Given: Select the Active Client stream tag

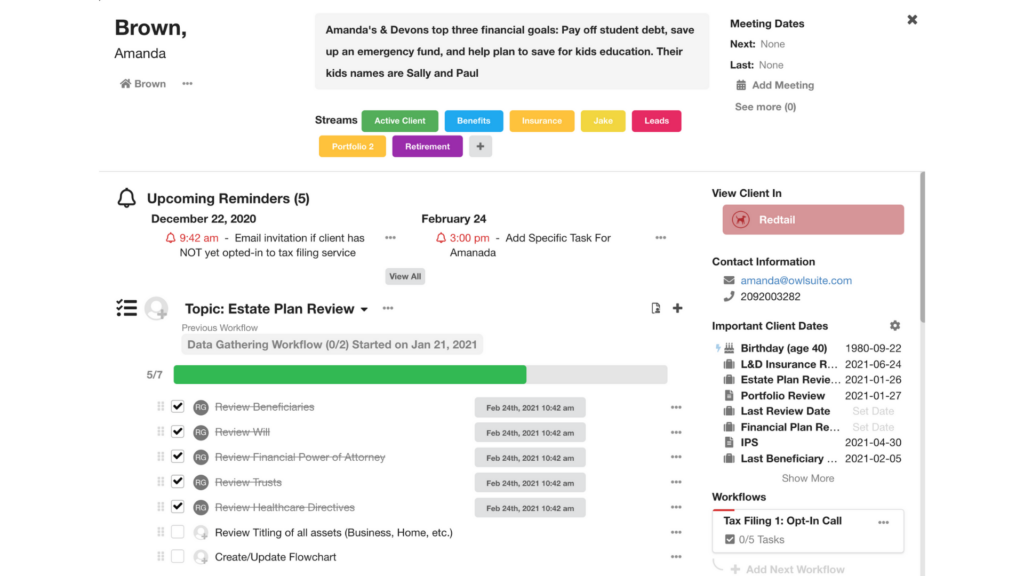Looking at the screenshot, I should [400, 121].
